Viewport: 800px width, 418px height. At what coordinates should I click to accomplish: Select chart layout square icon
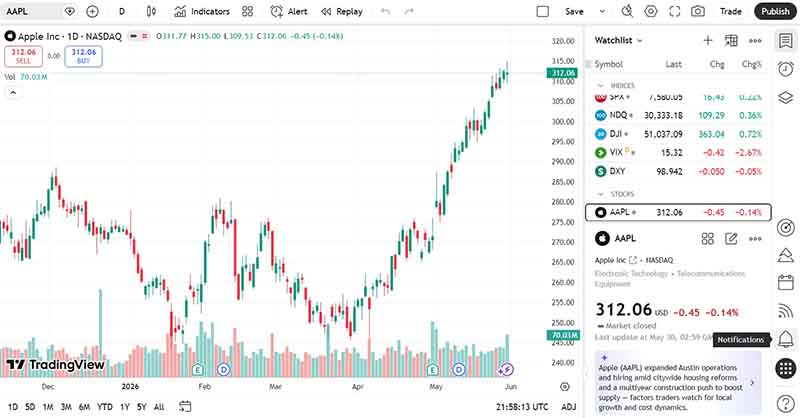coord(543,11)
